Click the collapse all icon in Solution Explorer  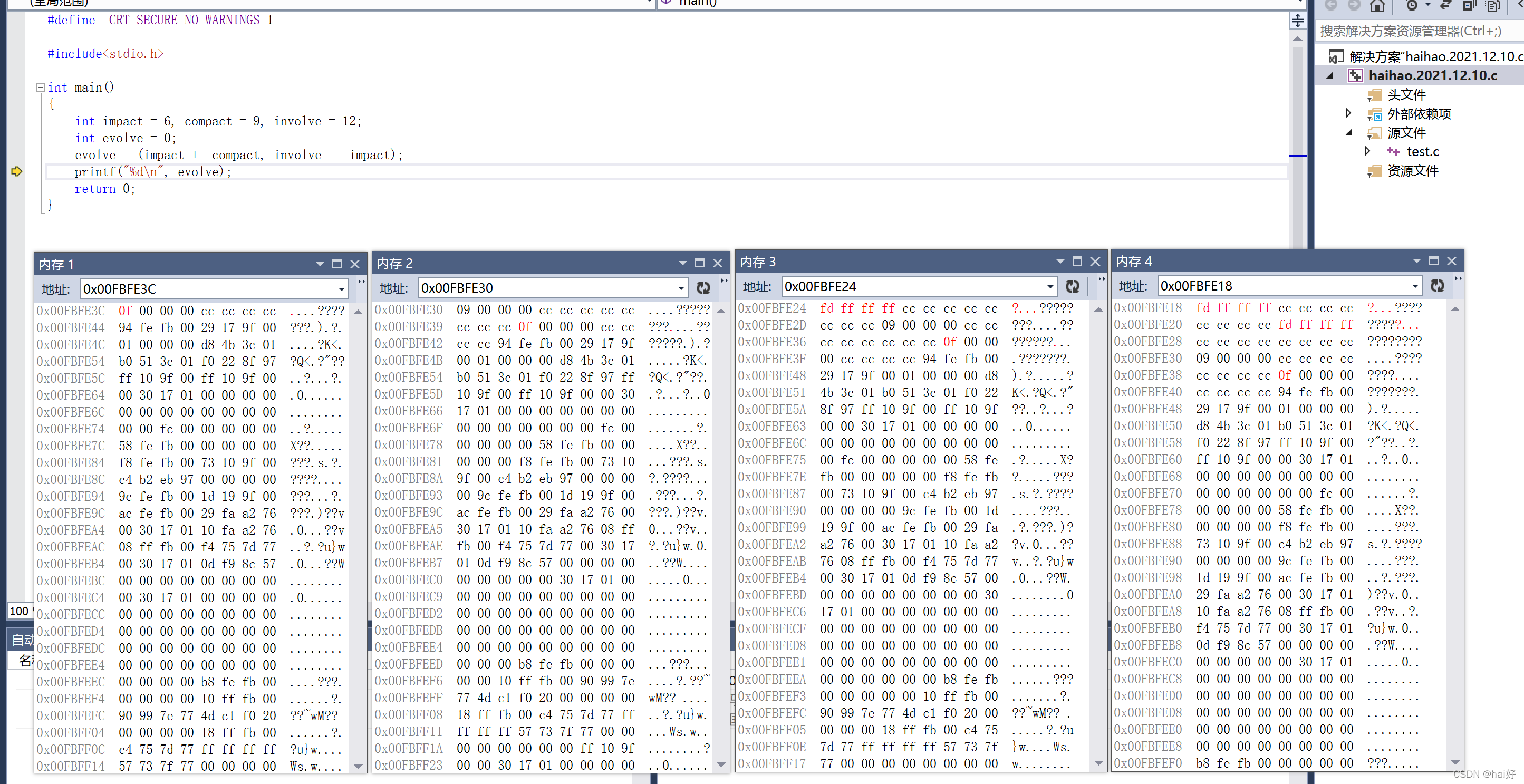1469,6
